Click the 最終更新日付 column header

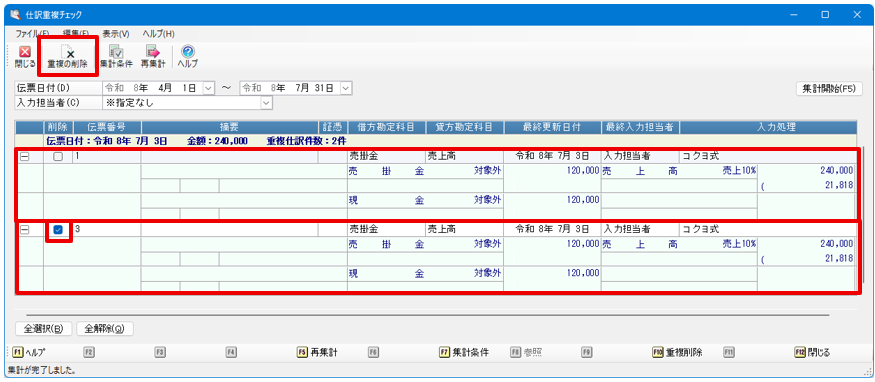tap(552, 127)
